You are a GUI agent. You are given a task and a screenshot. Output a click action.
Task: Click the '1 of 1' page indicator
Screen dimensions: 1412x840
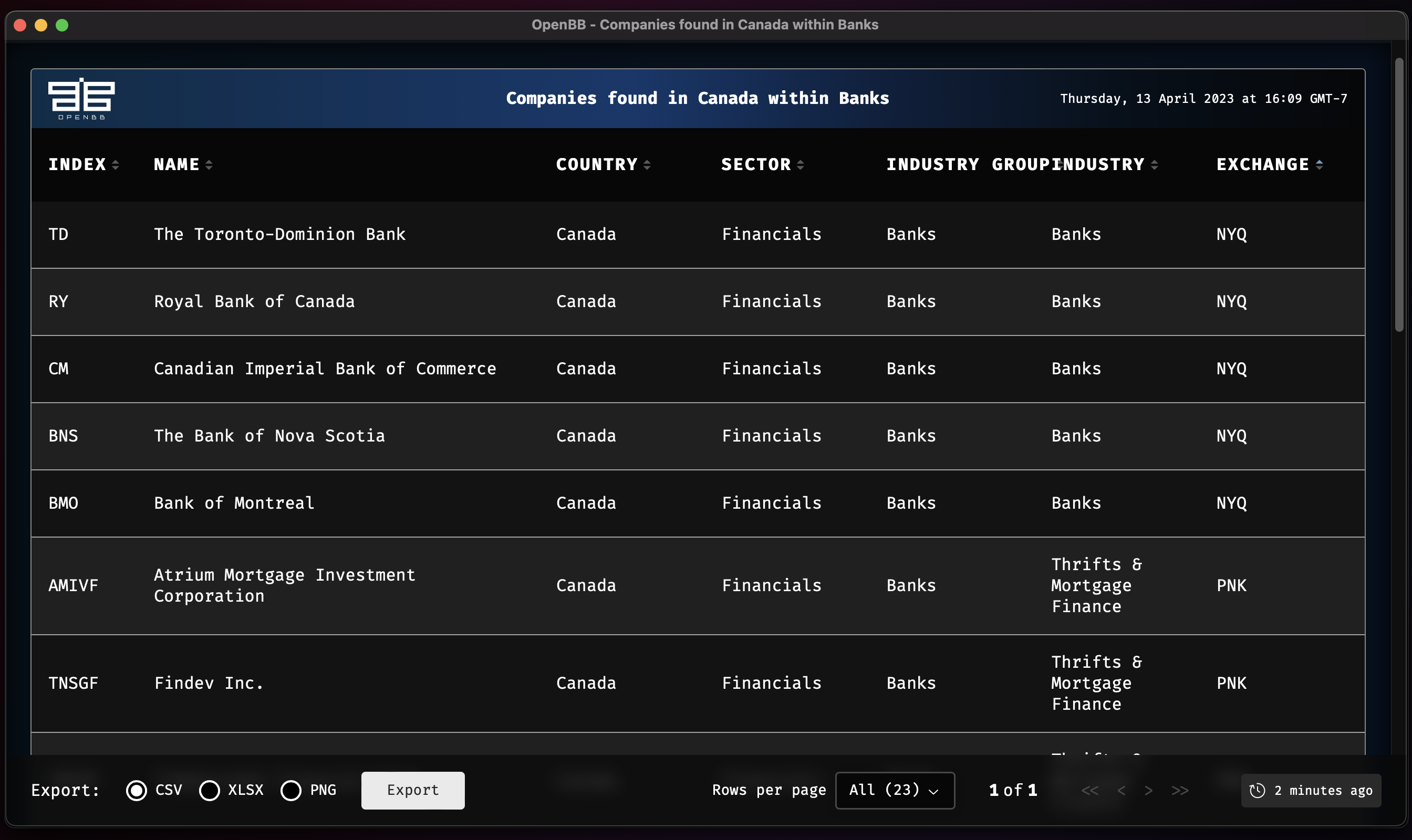[1013, 790]
